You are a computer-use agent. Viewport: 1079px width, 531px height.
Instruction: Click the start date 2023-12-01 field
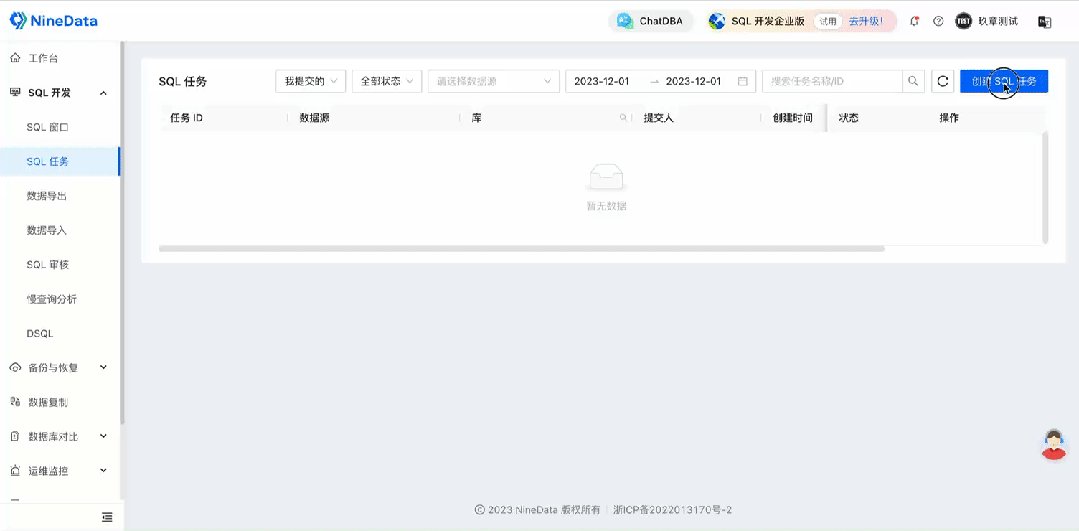point(602,81)
